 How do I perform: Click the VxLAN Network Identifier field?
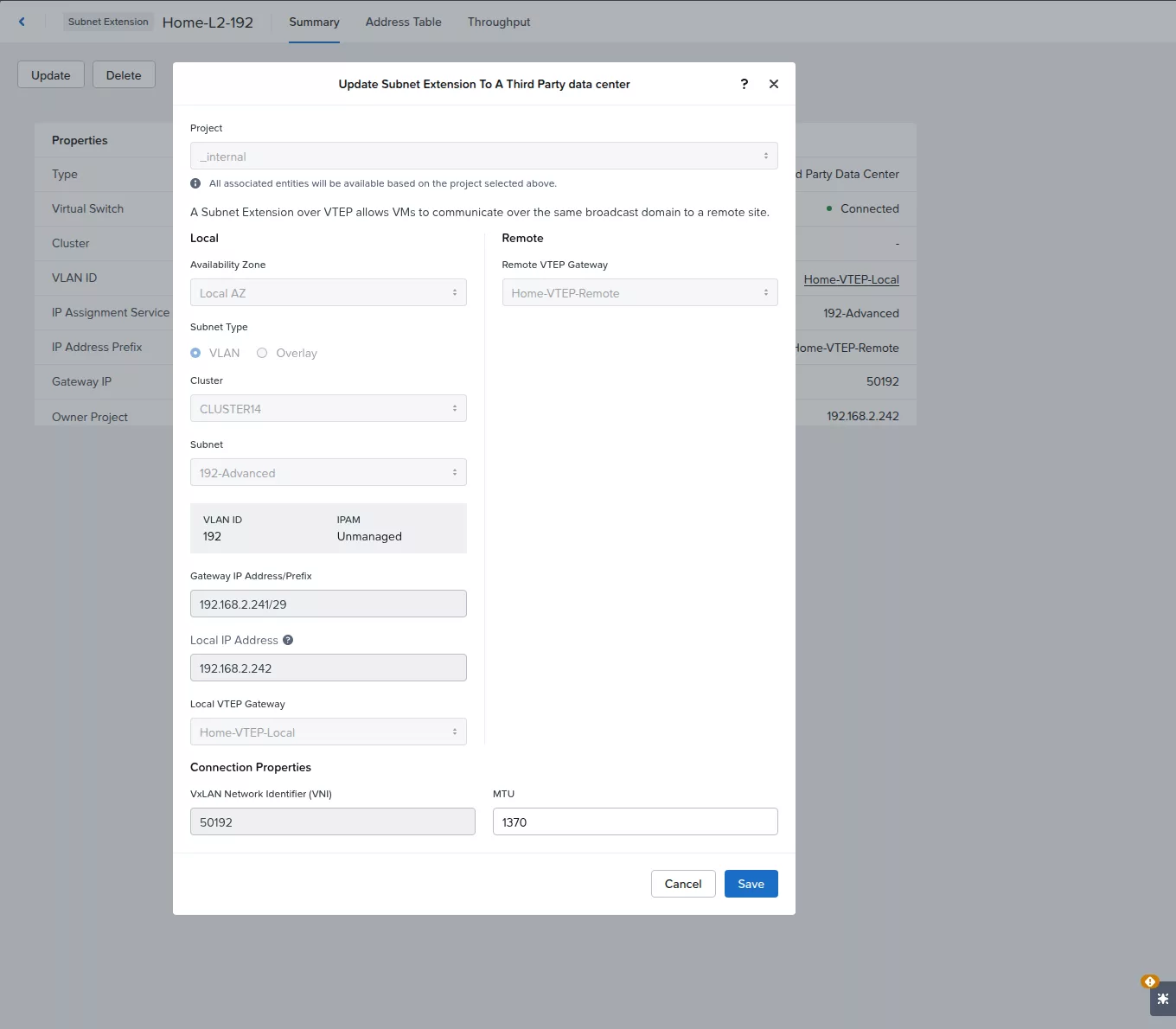[333, 821]
